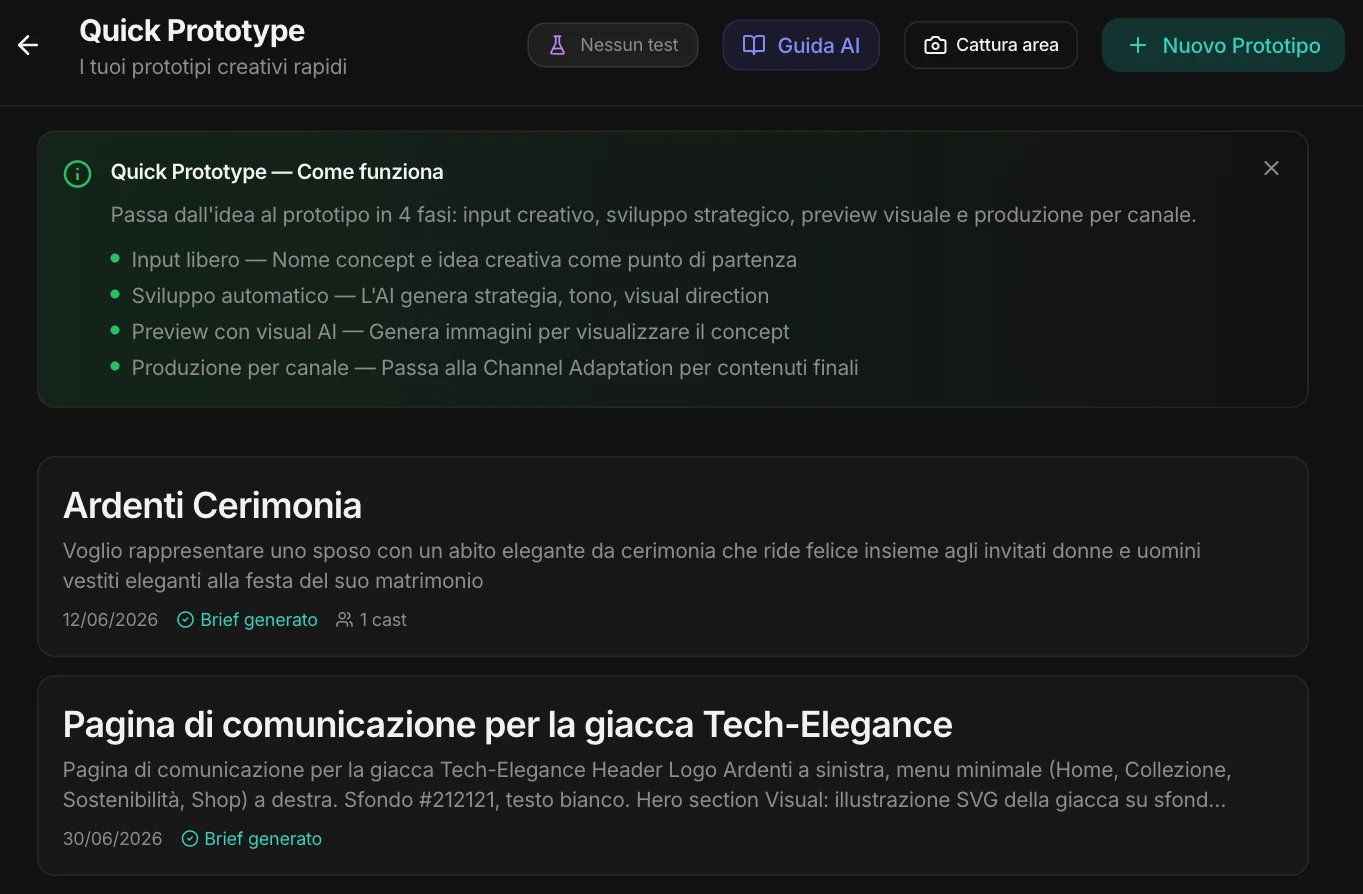Click the people icon beside 1 cast
Image resolution: width=1363 pixels, height=894 pixels.
(345, 620)
